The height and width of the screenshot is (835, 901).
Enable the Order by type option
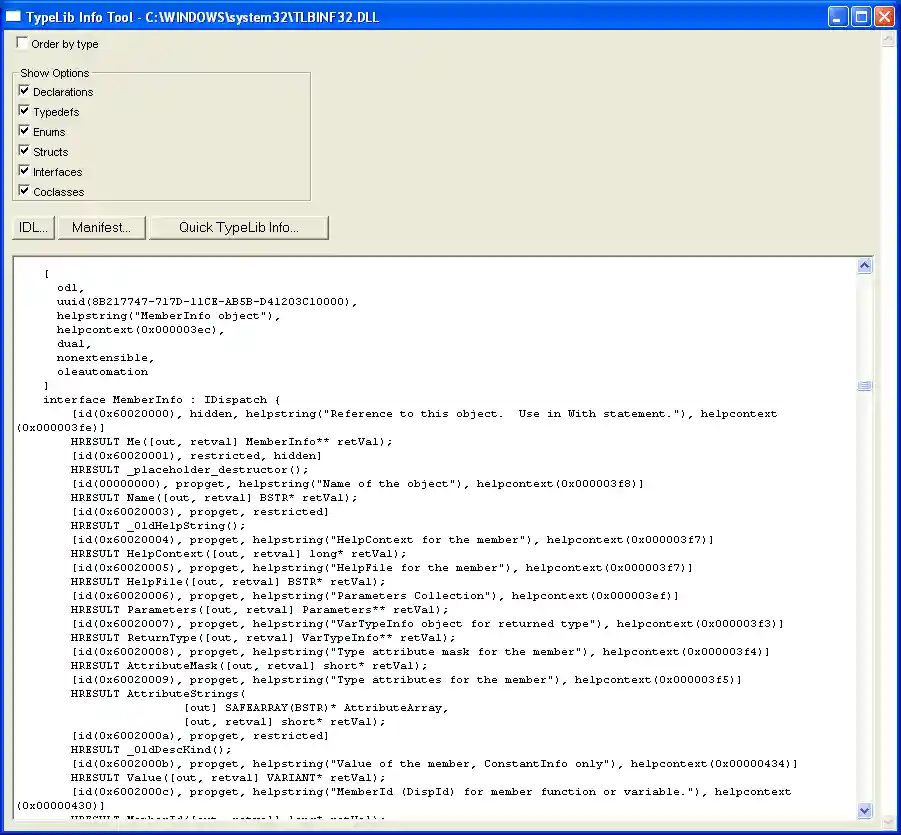tap(21, 43)
